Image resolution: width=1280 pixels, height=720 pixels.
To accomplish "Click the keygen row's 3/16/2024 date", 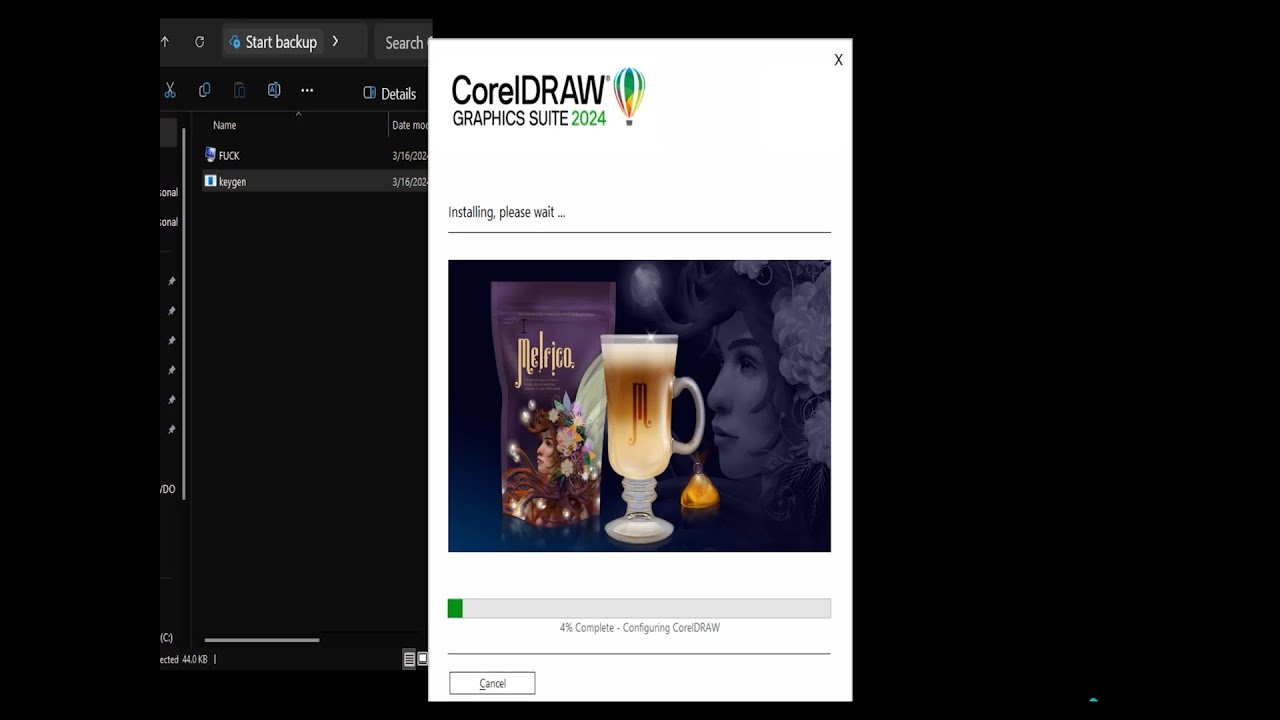I will (410, 182).
